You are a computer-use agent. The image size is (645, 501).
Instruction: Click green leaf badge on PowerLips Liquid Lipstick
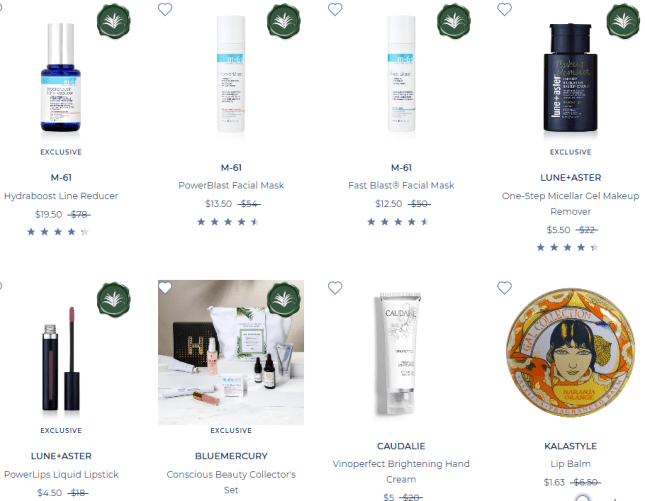pos(114,299)
